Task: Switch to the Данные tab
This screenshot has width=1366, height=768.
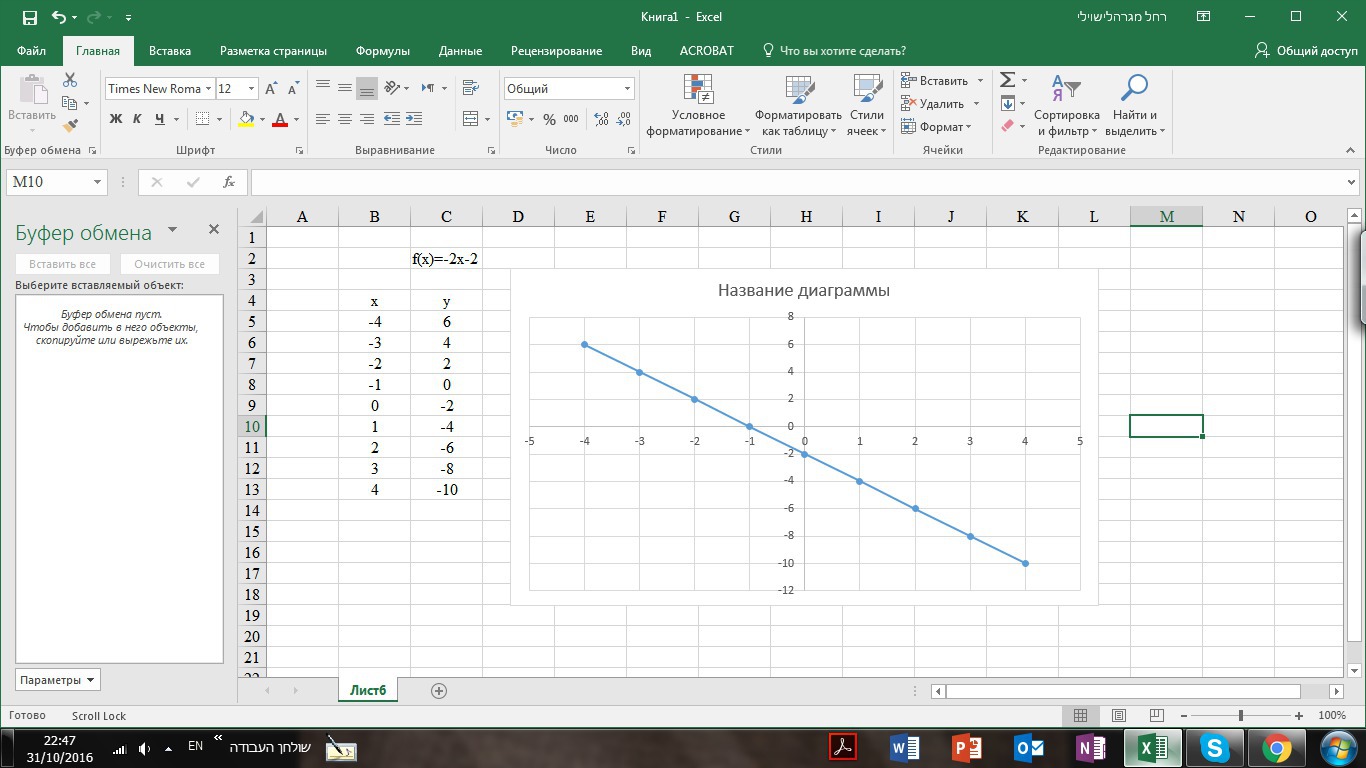Action: (x=460, y=51)
